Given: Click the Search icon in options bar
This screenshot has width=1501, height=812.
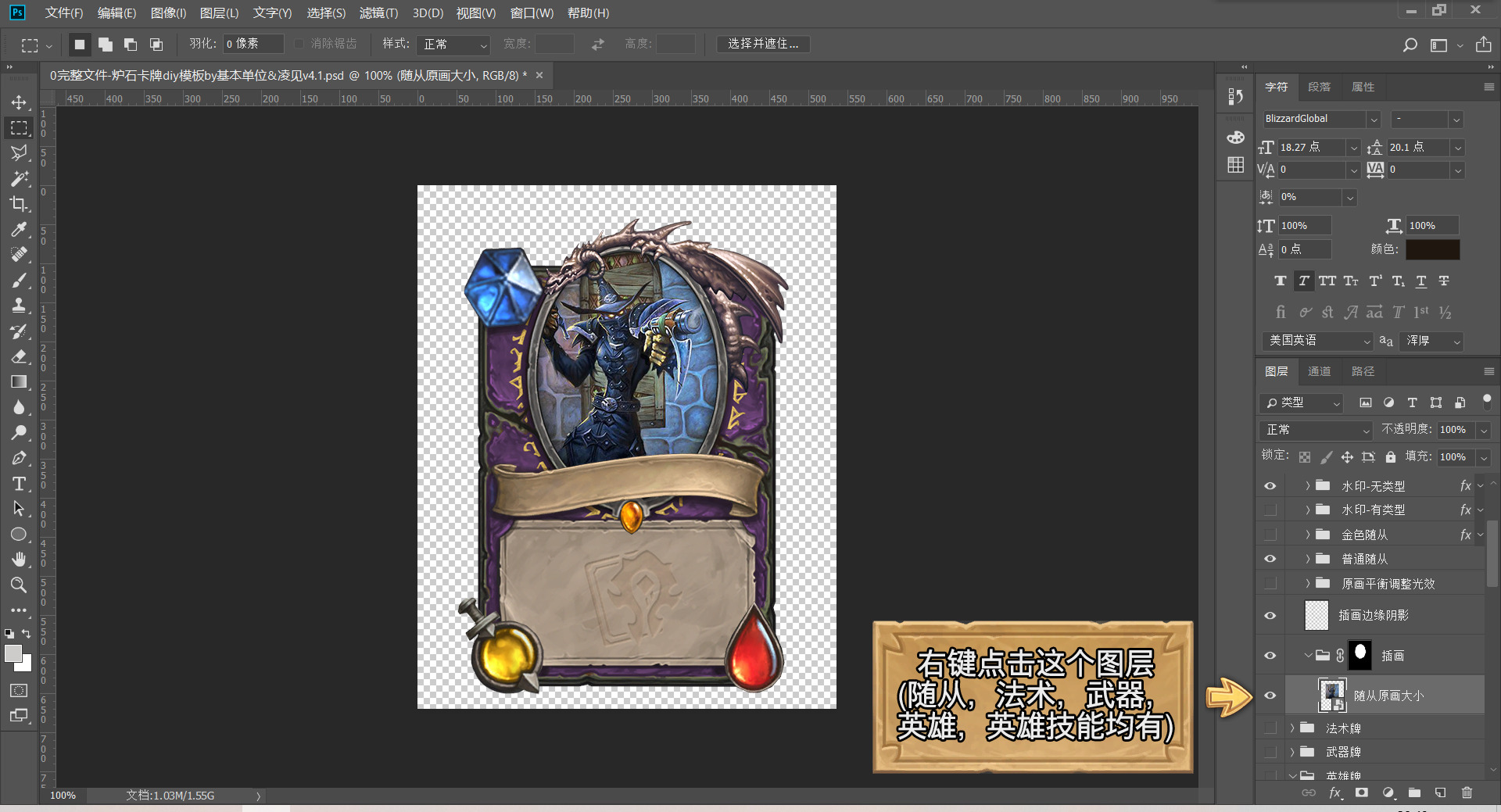Looking at the screenshot, I should (x=1410, y=45).
